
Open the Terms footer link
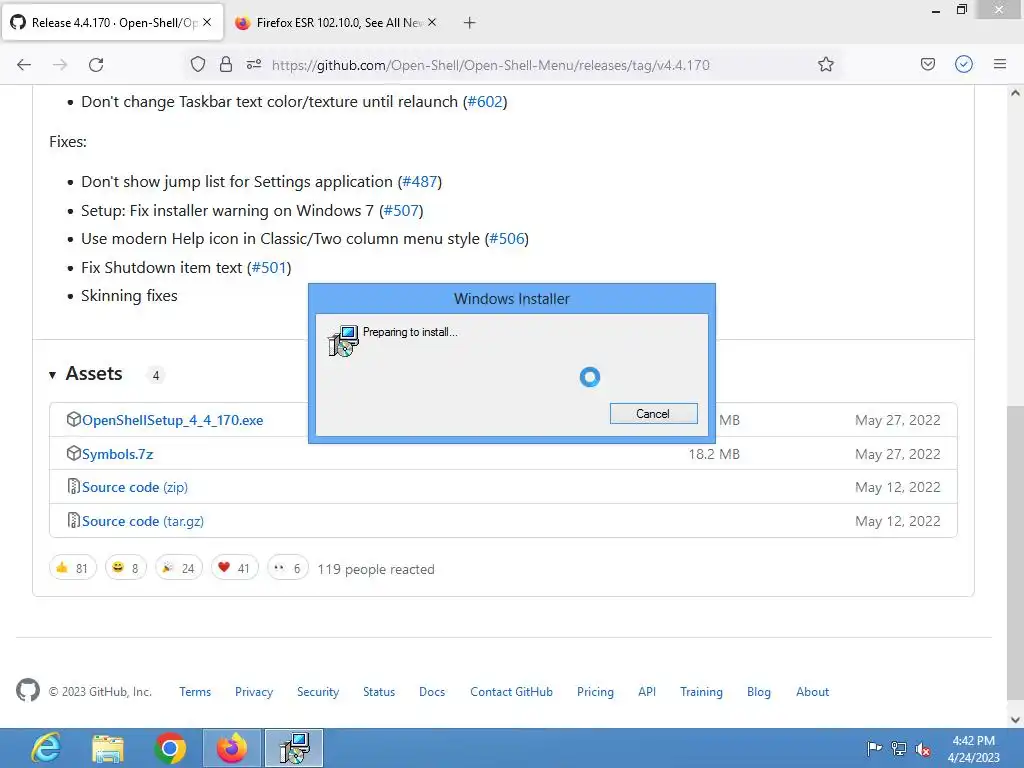click(195, 692)
